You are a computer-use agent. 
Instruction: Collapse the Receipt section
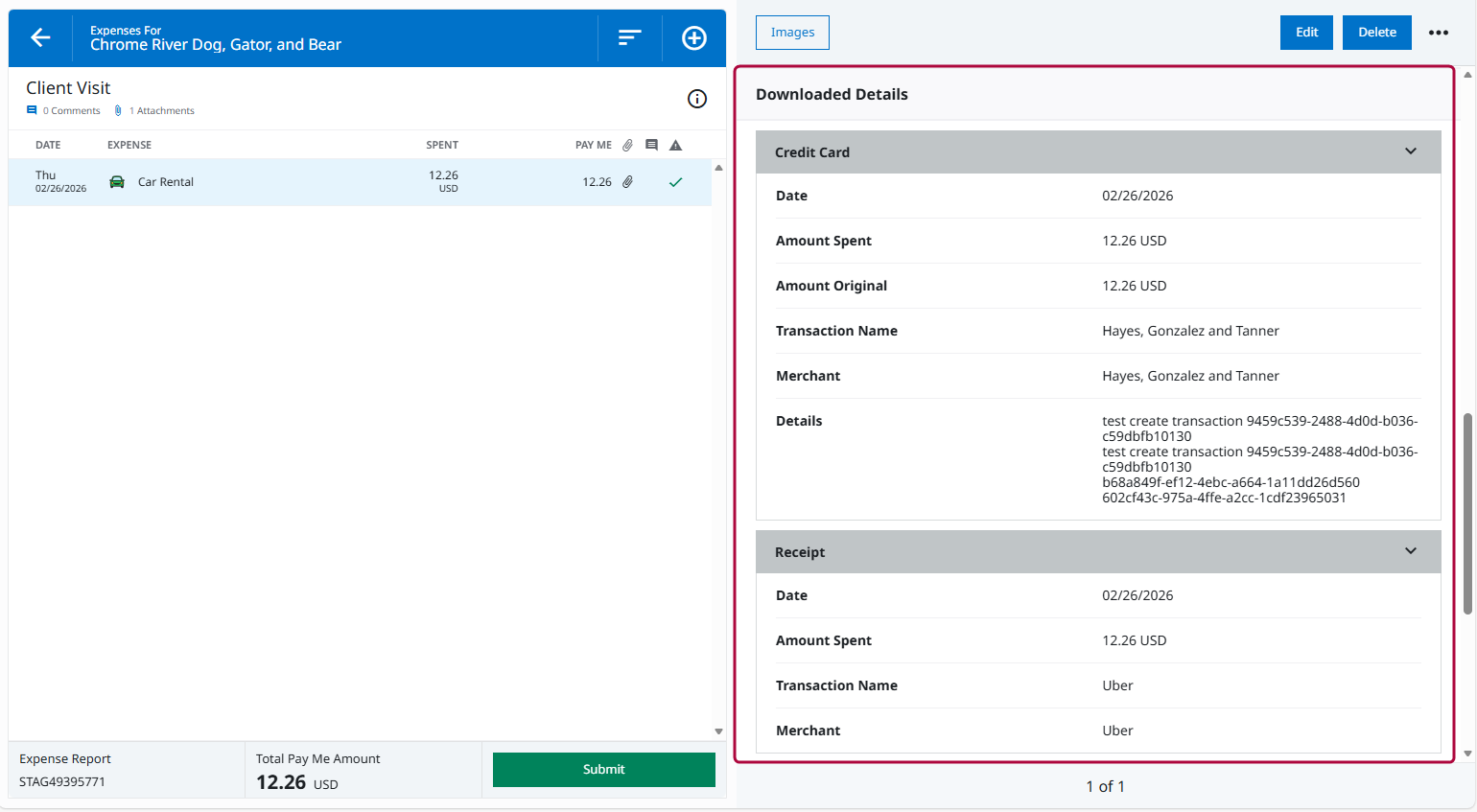[x=1410, y=551]
